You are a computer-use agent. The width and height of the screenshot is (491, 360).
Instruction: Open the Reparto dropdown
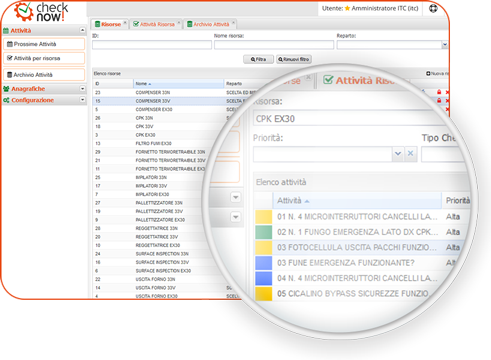point(445,45)
